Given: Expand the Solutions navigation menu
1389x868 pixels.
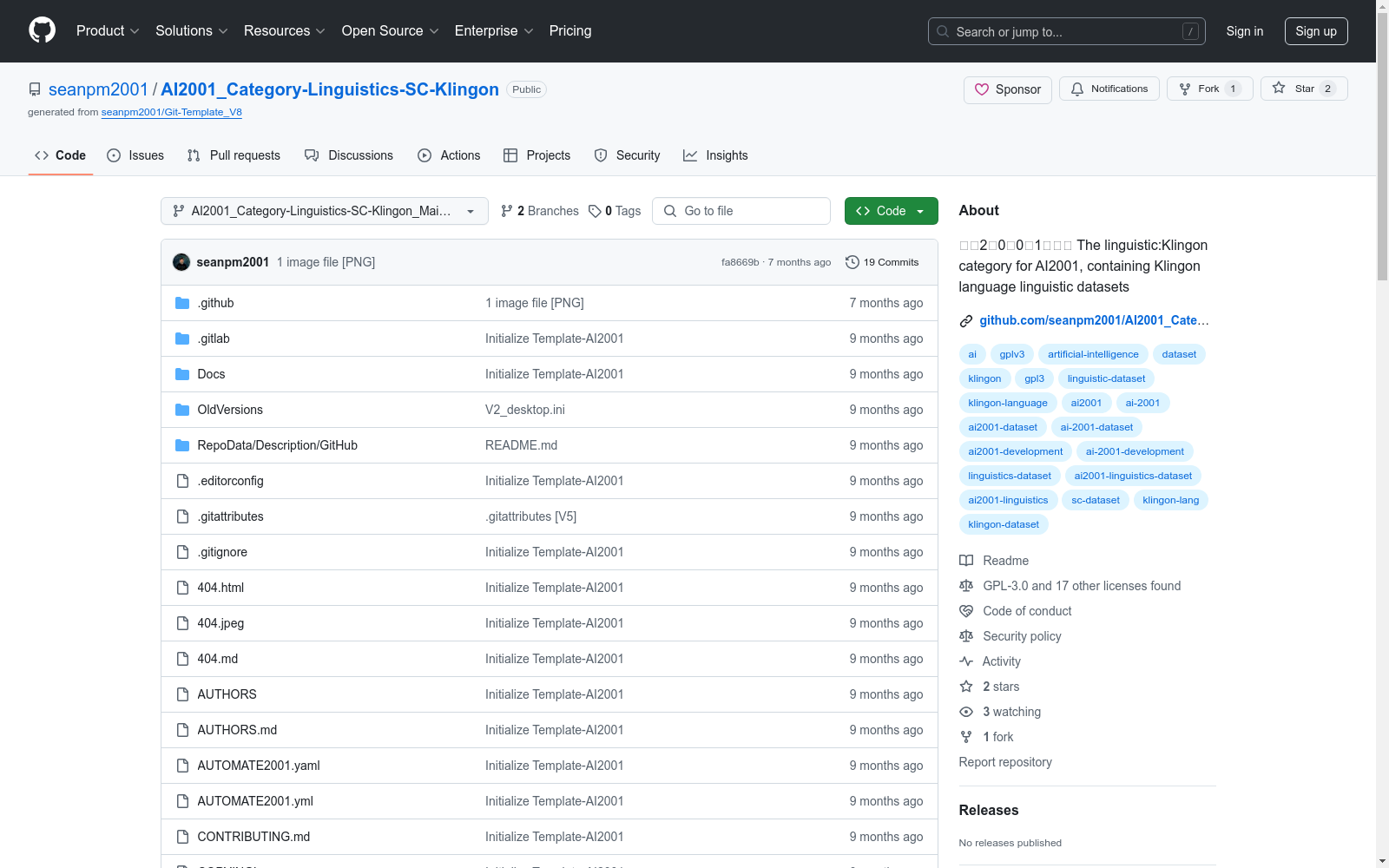Looking at the screenshot, I should point(192,30).
